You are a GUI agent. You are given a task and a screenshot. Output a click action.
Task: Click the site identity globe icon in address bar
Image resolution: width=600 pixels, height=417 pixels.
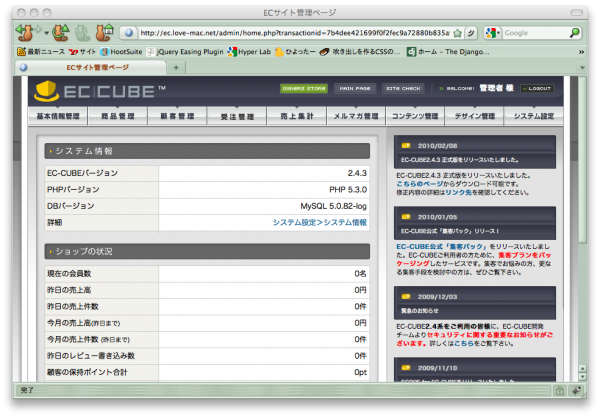tap(129, 33)
